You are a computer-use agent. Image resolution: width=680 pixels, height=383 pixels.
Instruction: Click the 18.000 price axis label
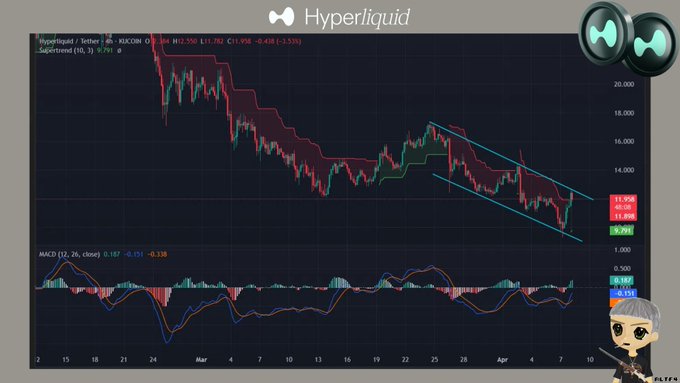point(624,113)
